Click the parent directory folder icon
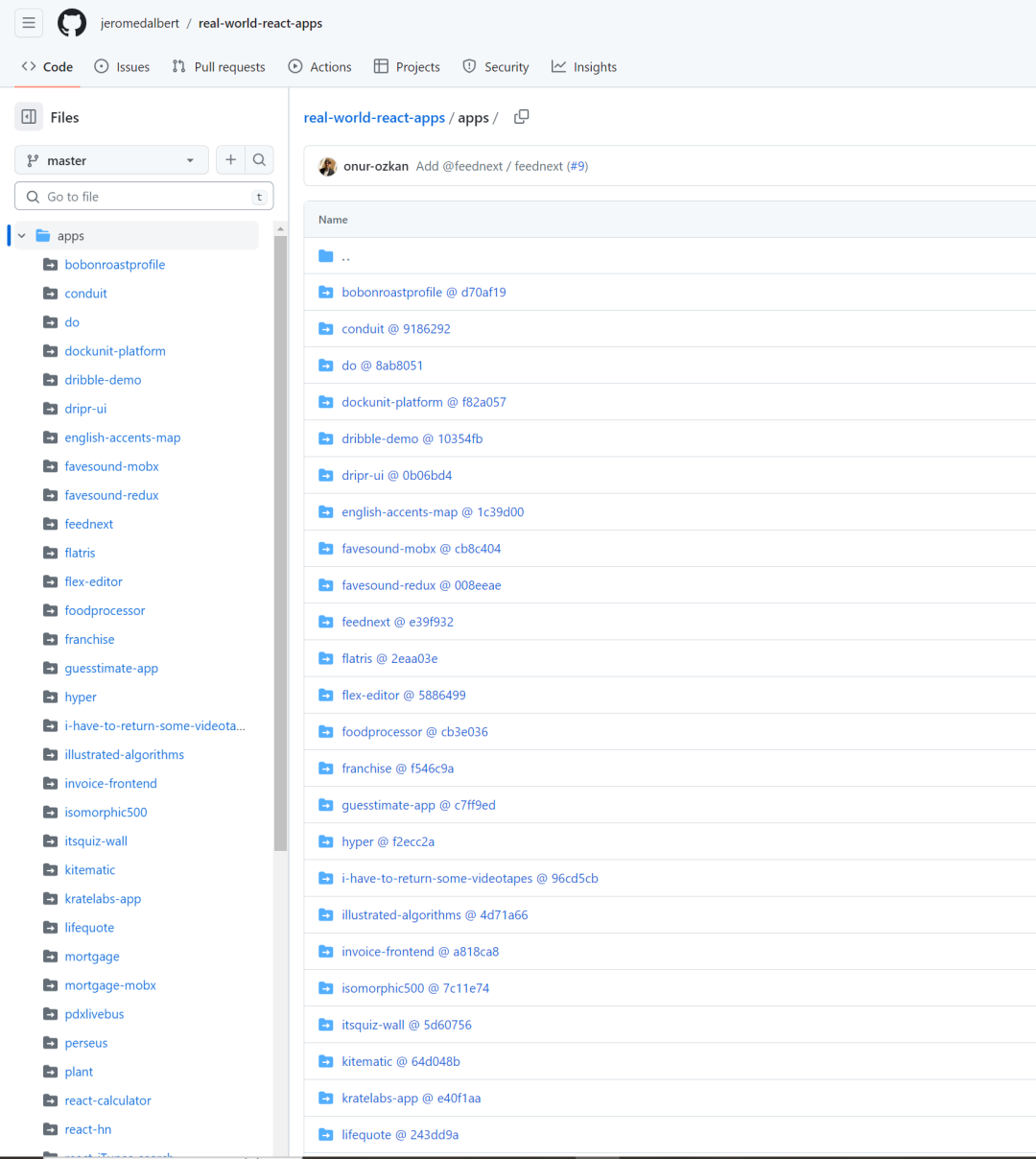The width and height of the screenshot is (1036, 1159). point(325,255)
